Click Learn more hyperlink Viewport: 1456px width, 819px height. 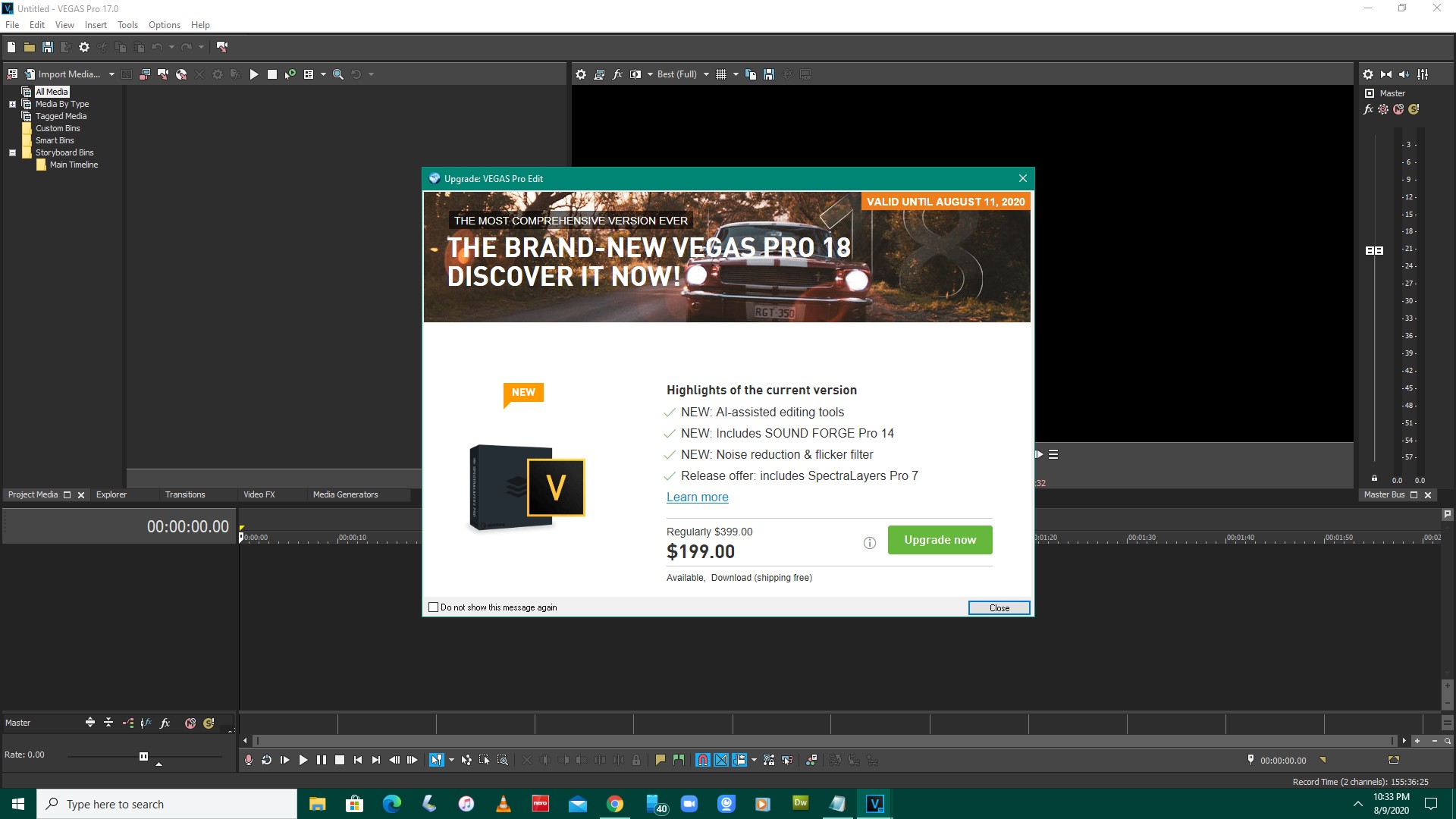click(x=697, y=497)
